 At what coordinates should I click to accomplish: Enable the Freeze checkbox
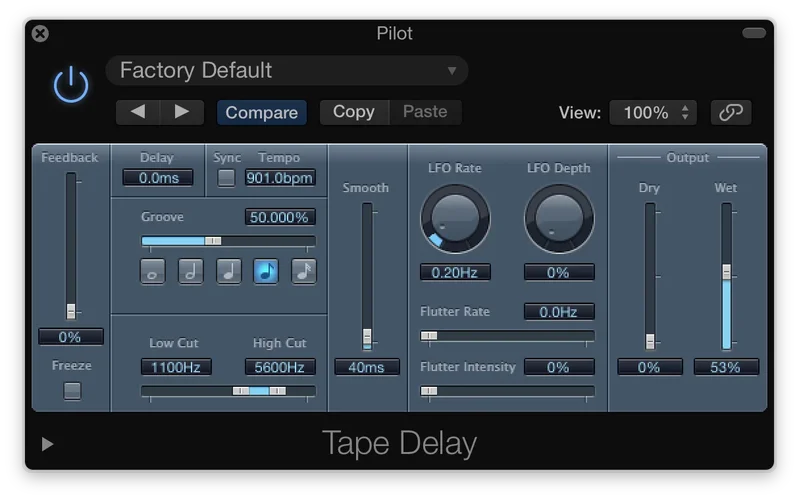point(72,391)
